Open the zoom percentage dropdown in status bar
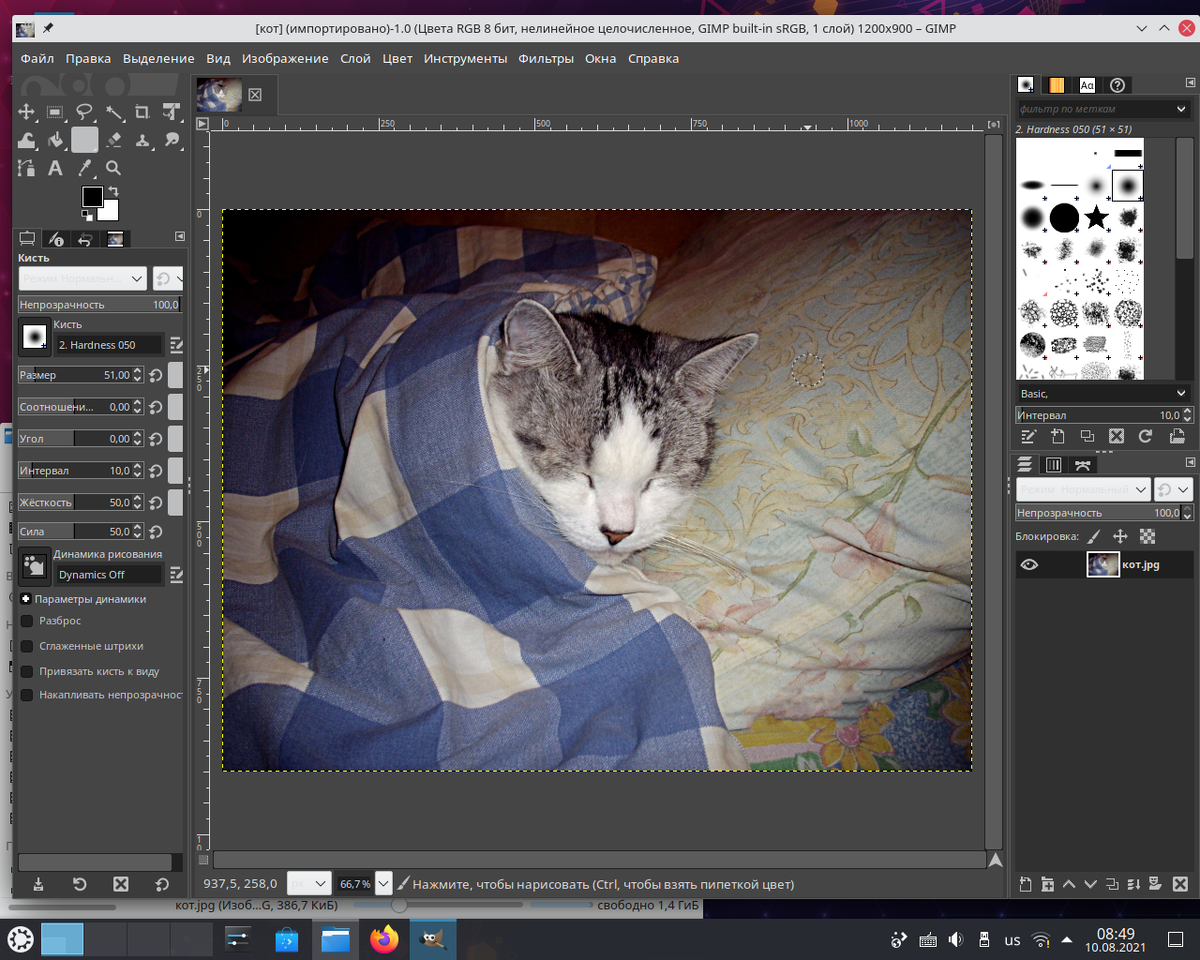Image resolution: width=1200 pixels, height=960 pixels. [x=384, y=884]
